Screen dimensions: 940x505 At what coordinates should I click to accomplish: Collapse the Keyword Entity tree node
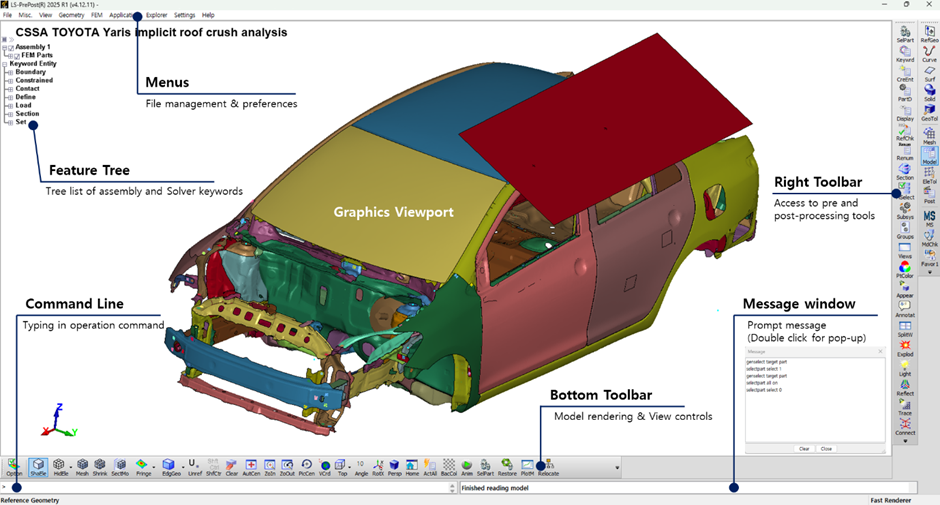(4, 64)
